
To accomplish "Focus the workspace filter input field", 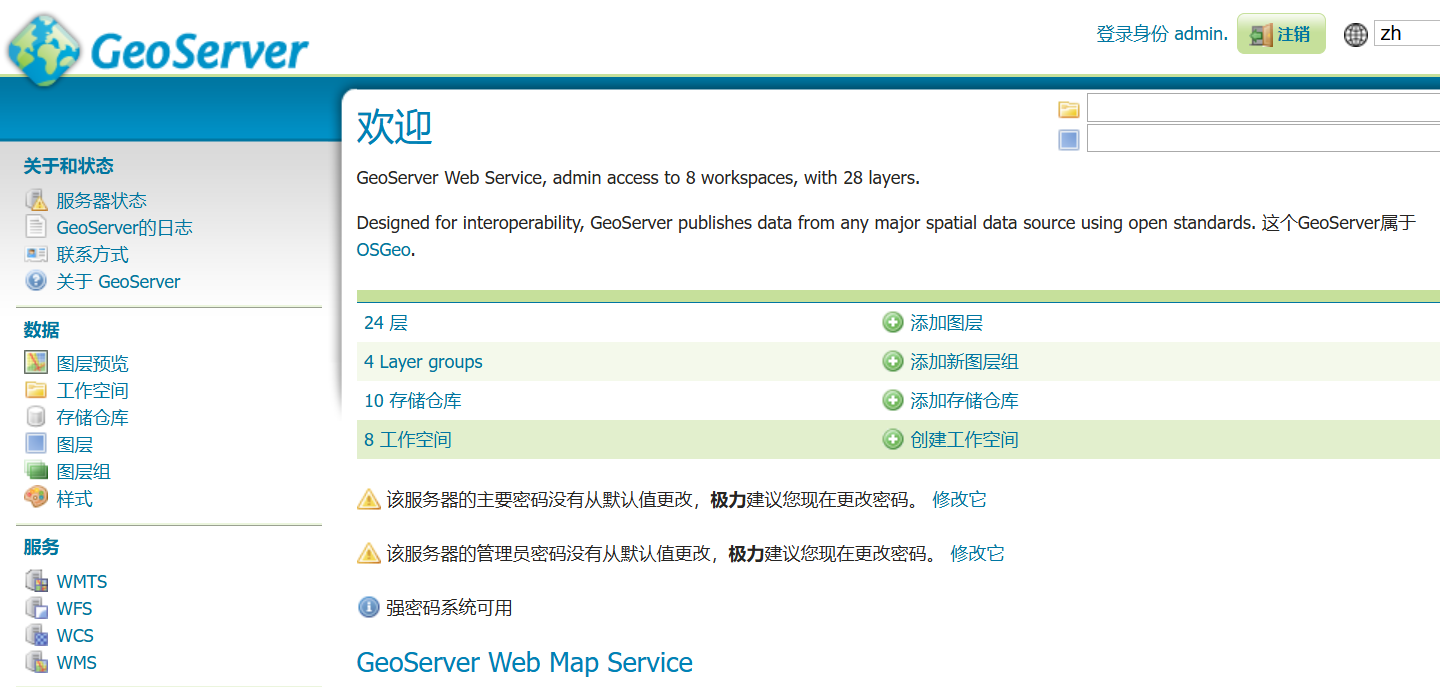I will [1263, 108].
